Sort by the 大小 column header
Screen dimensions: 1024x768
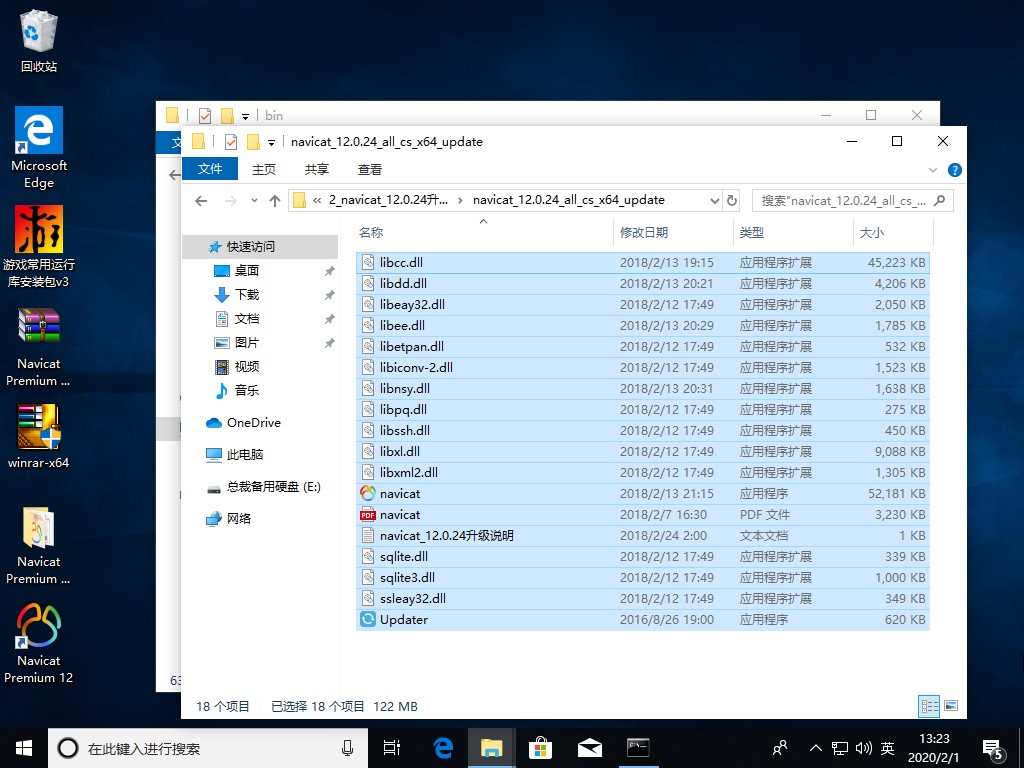pyautogui.click(x=893, y=232)
